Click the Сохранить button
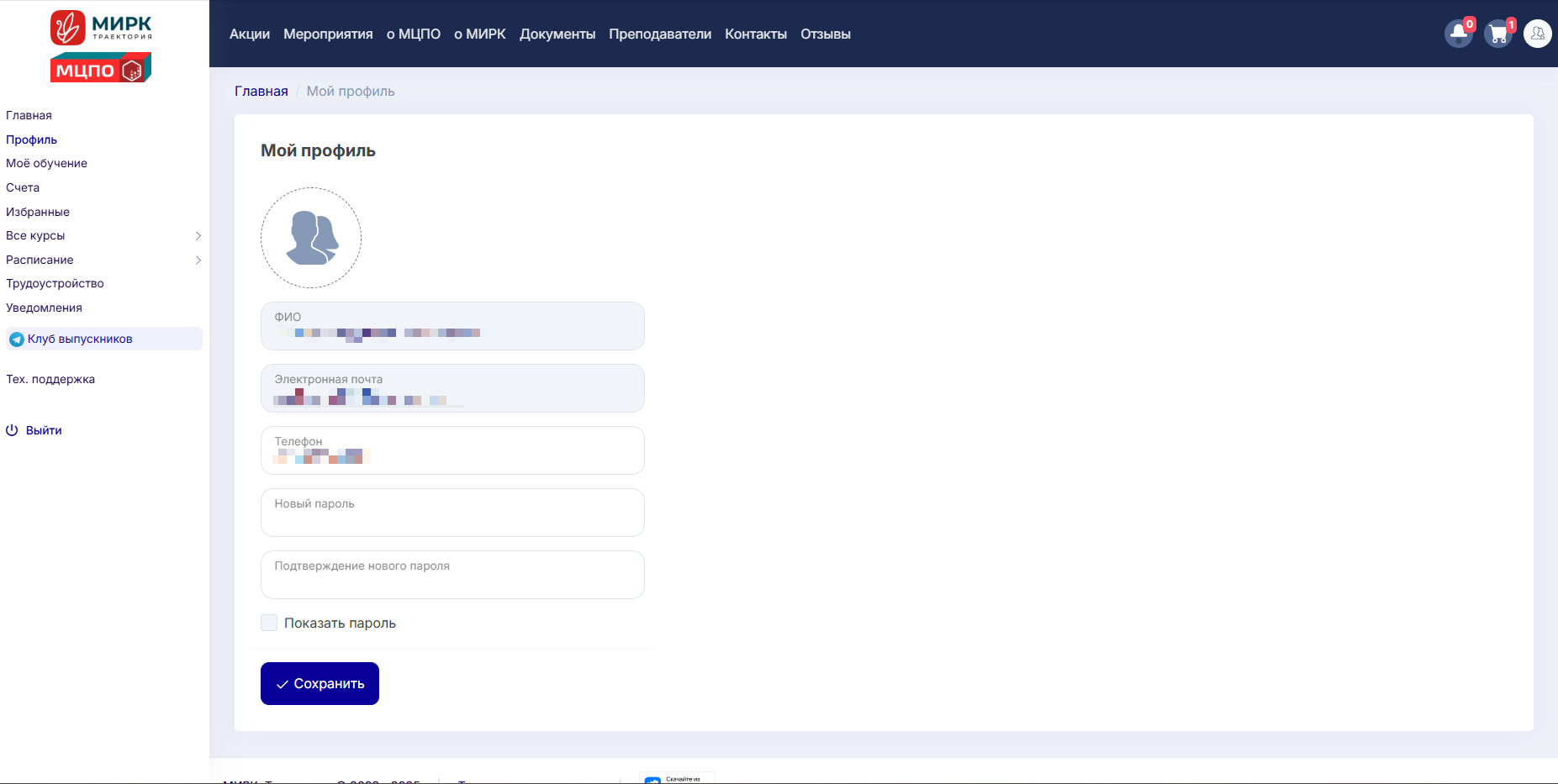This screenshot has height=784, width=1558. pyautogui.click(x=320, y=683)
